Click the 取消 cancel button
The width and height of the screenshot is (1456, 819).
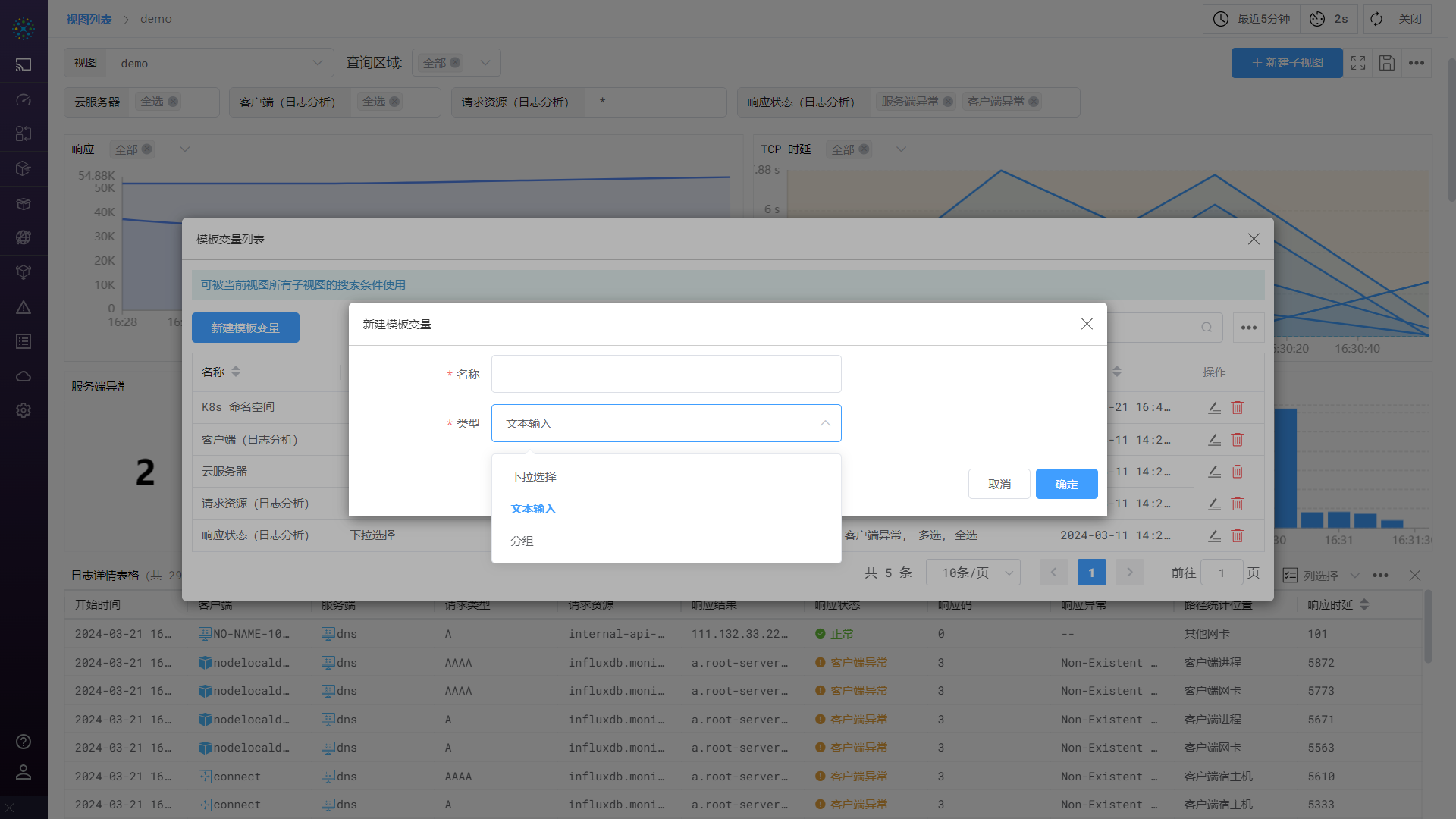[x=999, y=484]
